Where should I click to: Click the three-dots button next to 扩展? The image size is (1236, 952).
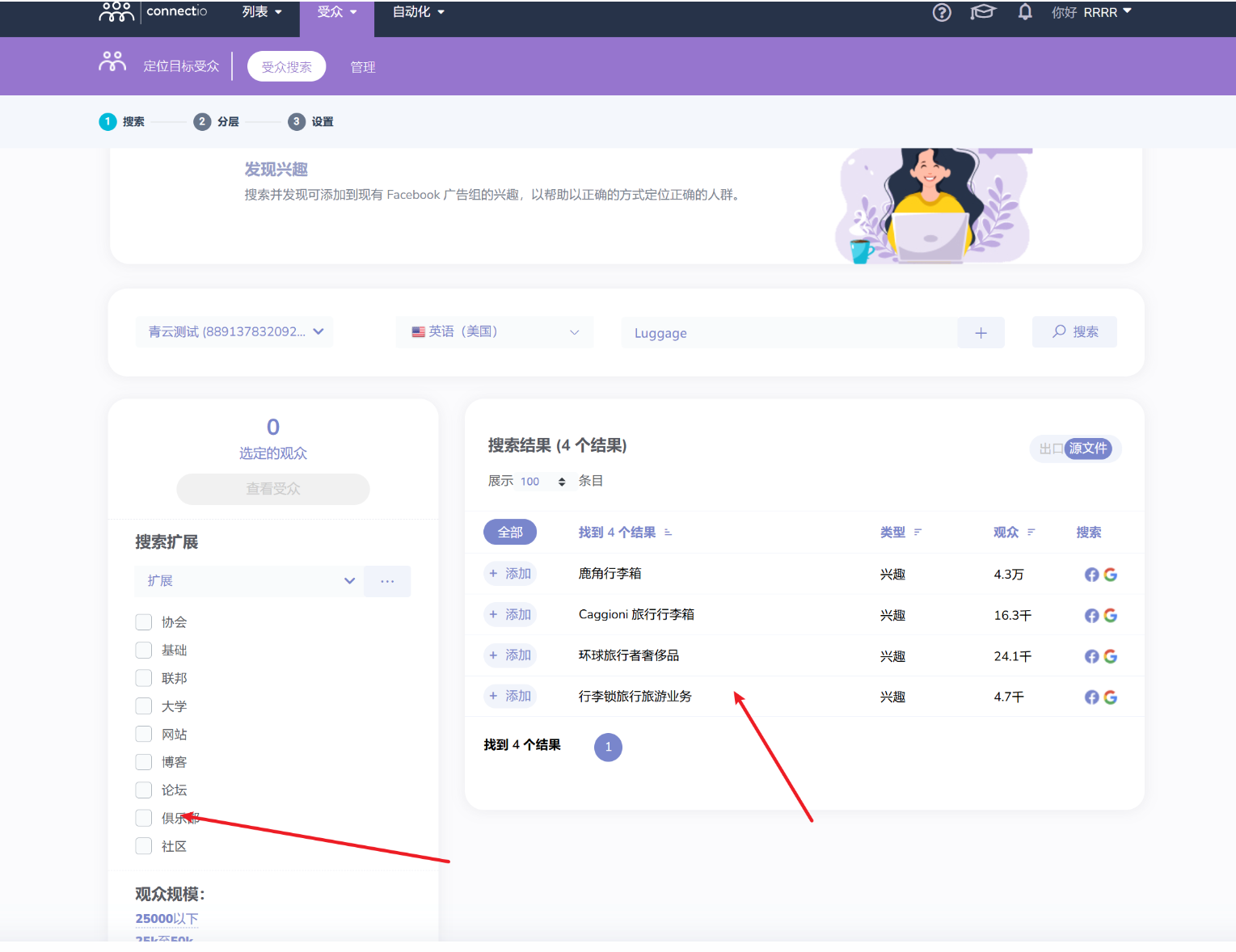[387, 581]
